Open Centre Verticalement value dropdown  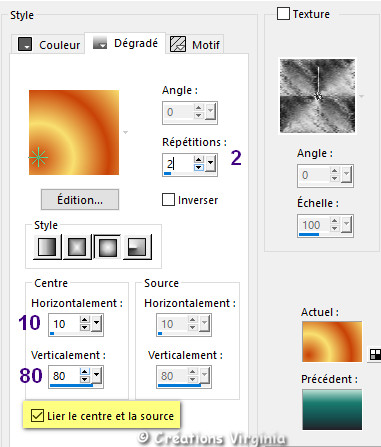tap(96, 375)
